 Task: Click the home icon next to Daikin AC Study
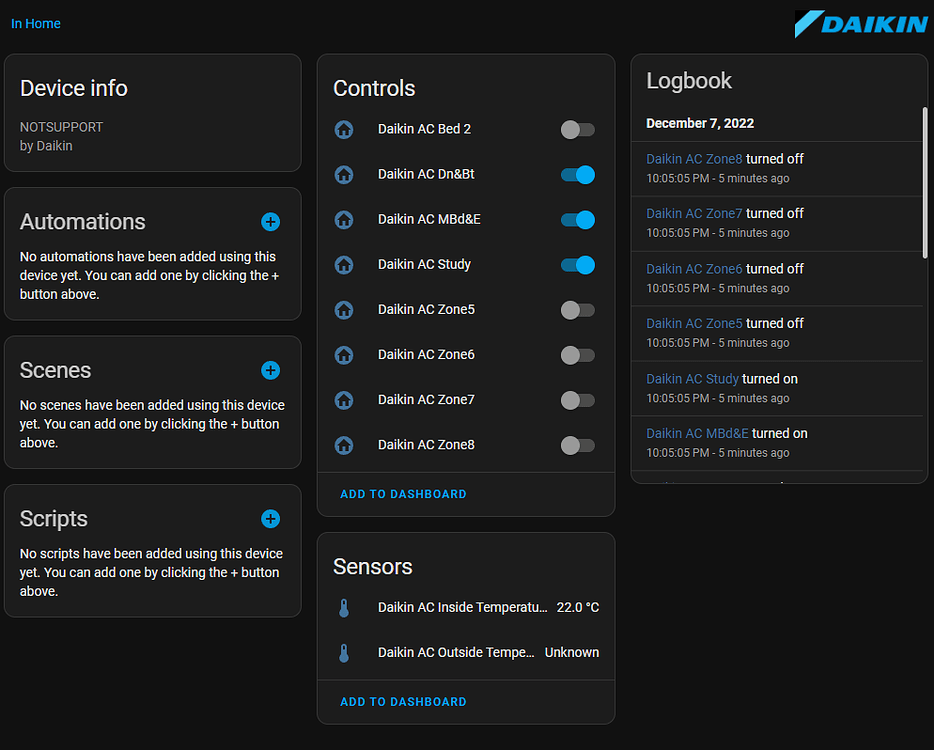[344, 264]
